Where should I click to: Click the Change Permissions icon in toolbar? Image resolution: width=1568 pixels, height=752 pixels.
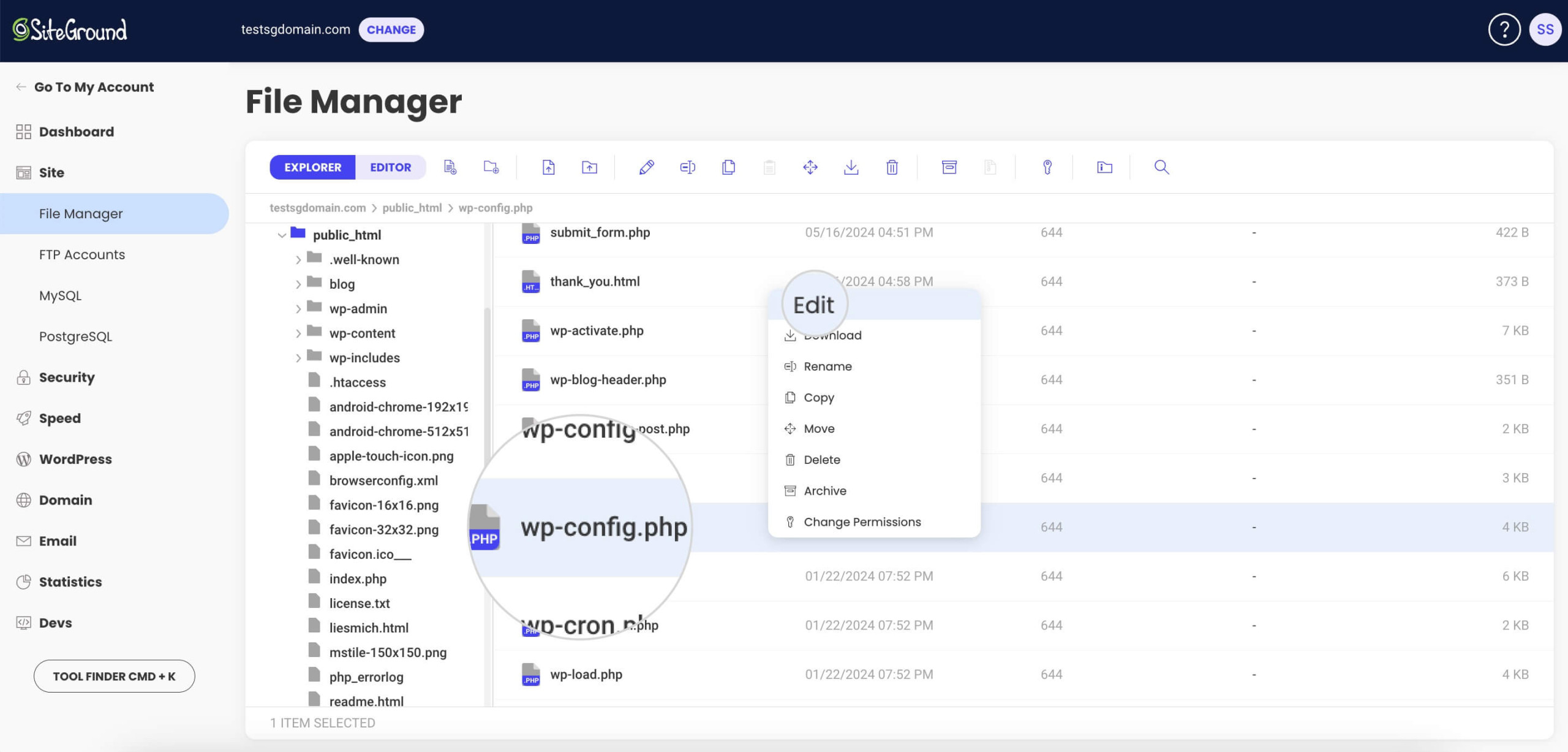click(1045, 167)
